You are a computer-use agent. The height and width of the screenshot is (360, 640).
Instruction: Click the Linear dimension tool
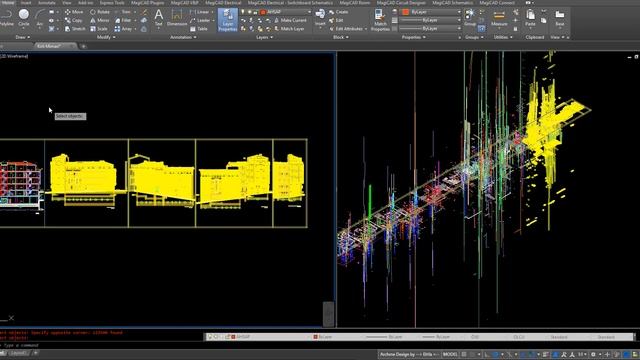(200, 12)
